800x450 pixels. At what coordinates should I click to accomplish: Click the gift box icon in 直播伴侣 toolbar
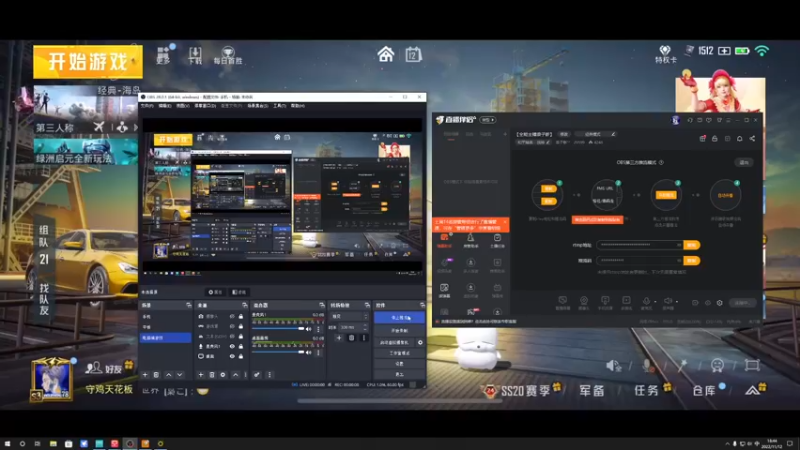pos(703,138)
